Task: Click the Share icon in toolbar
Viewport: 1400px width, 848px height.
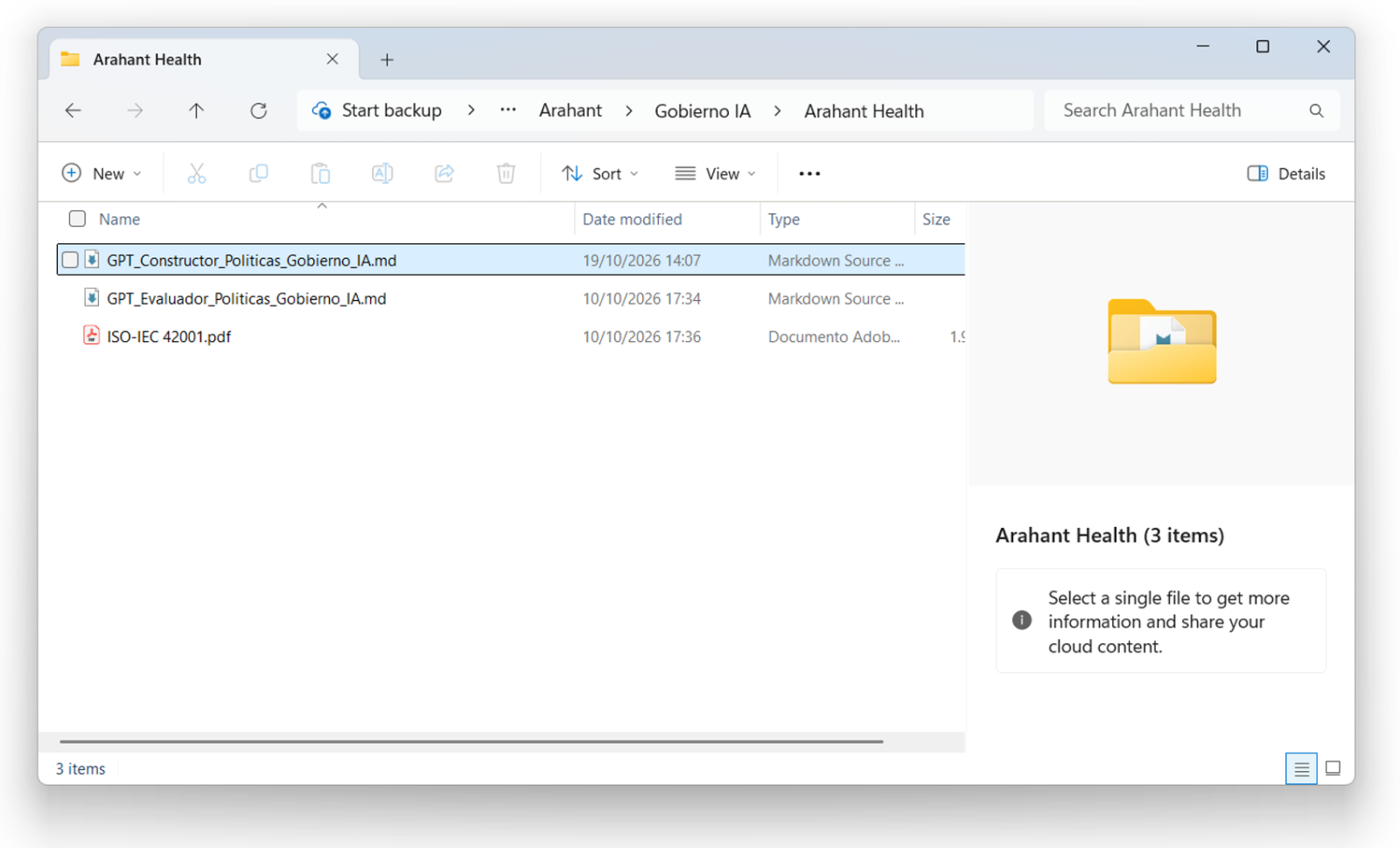Action: click(444, 173)
